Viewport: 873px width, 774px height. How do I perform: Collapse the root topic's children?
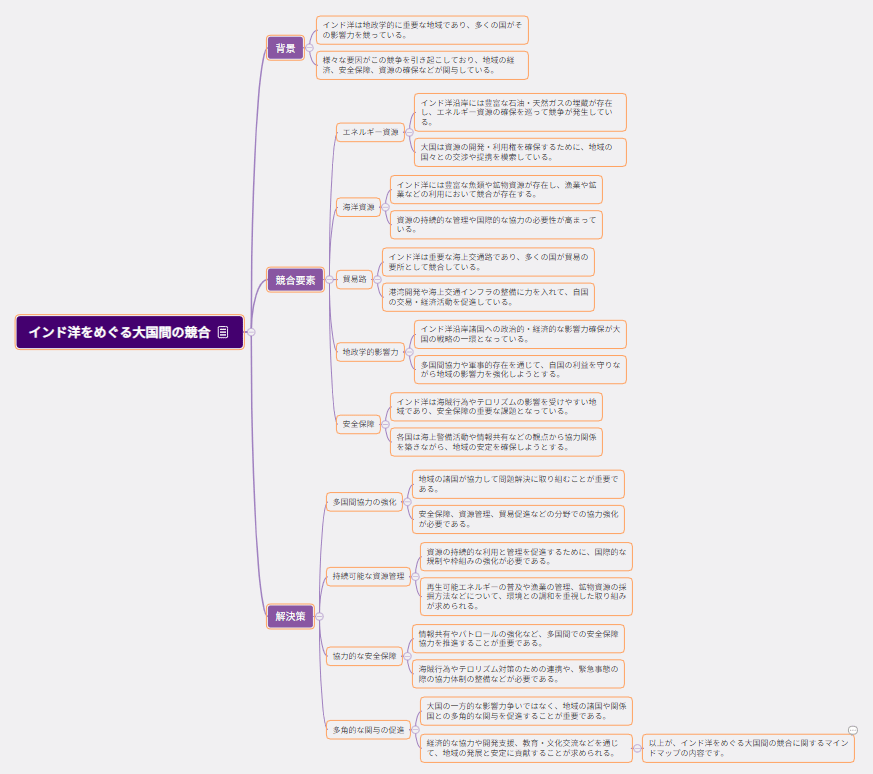click(x=251, y=332)
